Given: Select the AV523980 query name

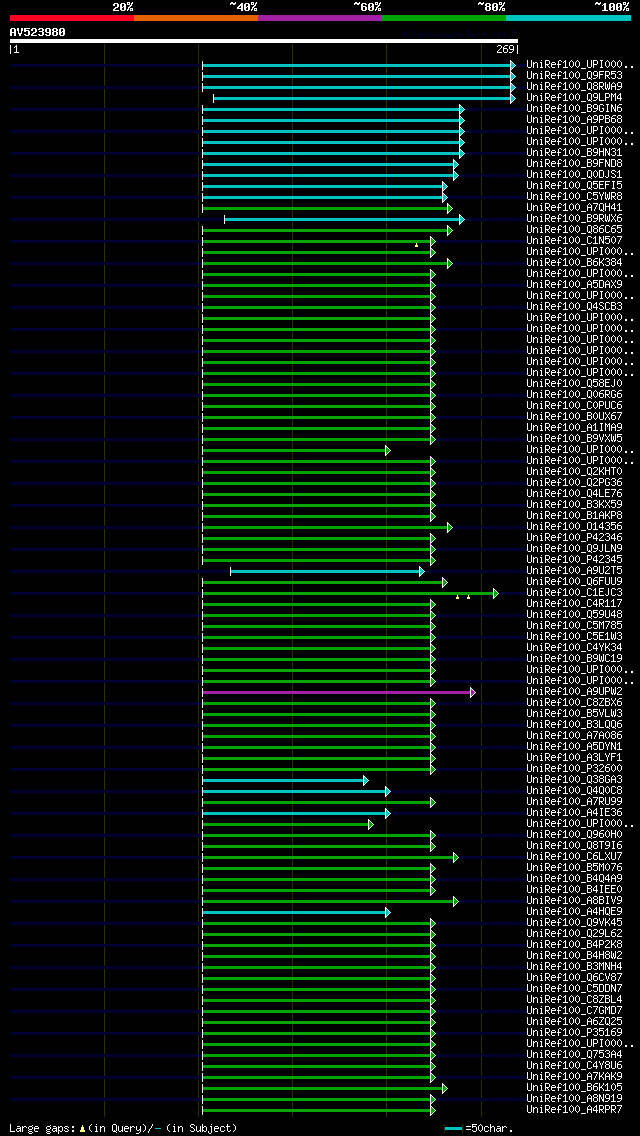Looking at the screenshot, I should pyautogui.click(x=38, y=32).
